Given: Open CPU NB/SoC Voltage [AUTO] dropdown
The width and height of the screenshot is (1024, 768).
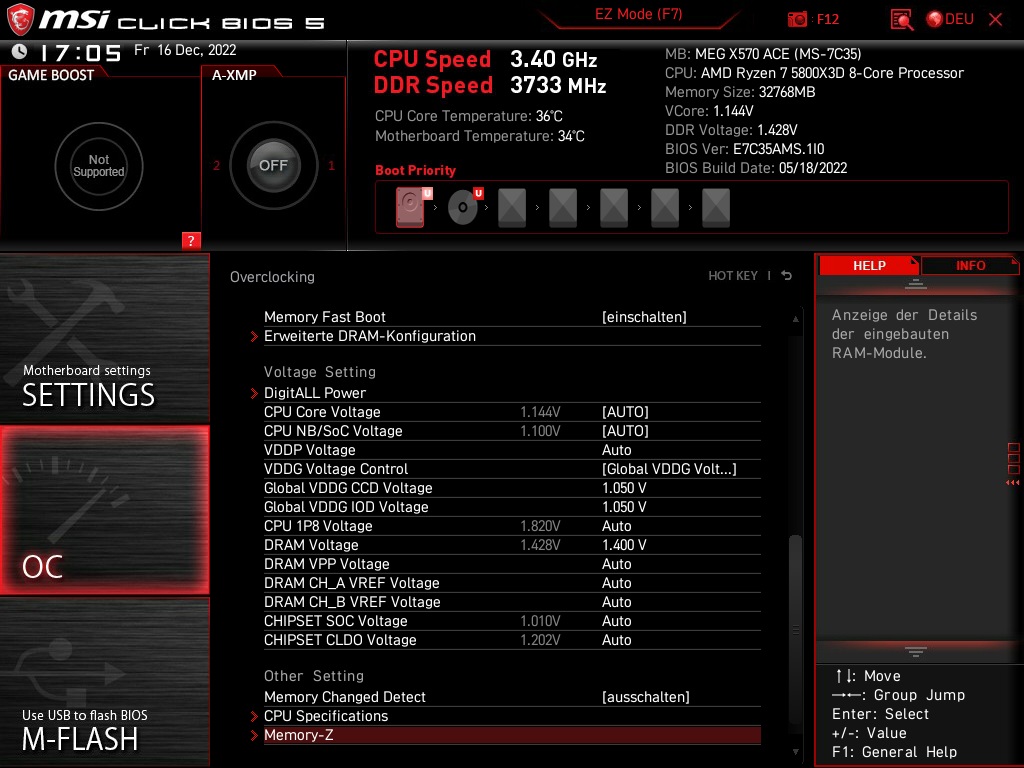Looking at the screenshot, I should pos(625,431).
